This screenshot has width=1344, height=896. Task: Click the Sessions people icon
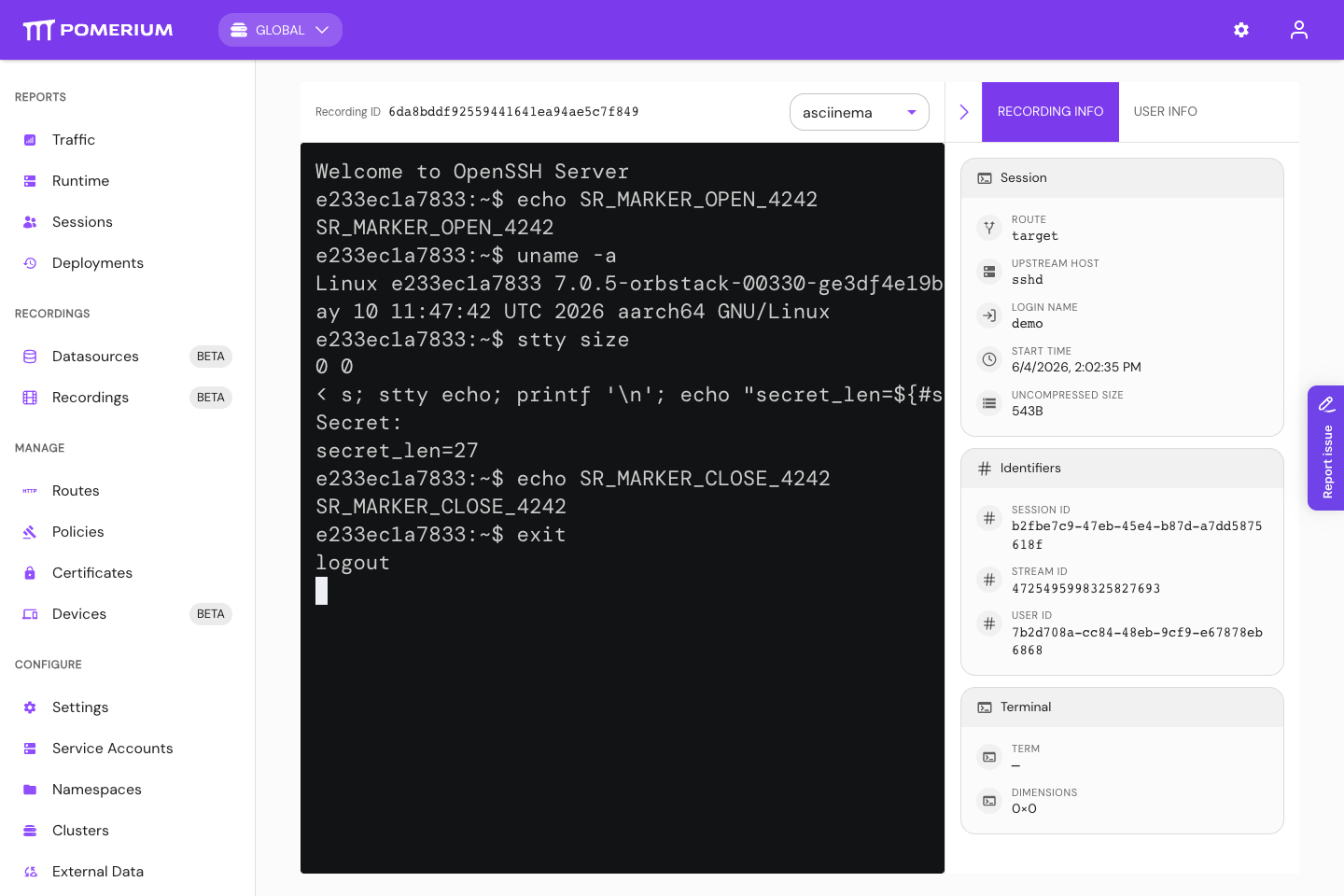tap(30, 222)
